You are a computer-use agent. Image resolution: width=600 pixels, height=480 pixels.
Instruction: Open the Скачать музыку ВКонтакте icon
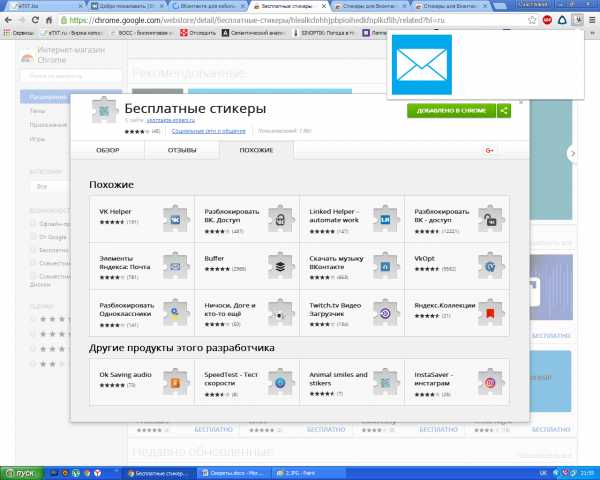pos(386,266)
